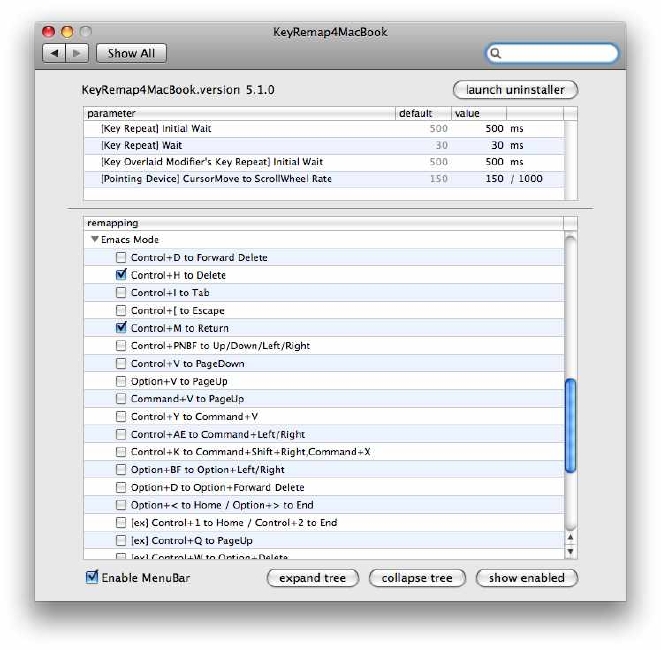The width and height of the screenshot is (661, 650).
Task: Enable [ex] Control+1 to Home checkbox
Action: pos(121,523)
